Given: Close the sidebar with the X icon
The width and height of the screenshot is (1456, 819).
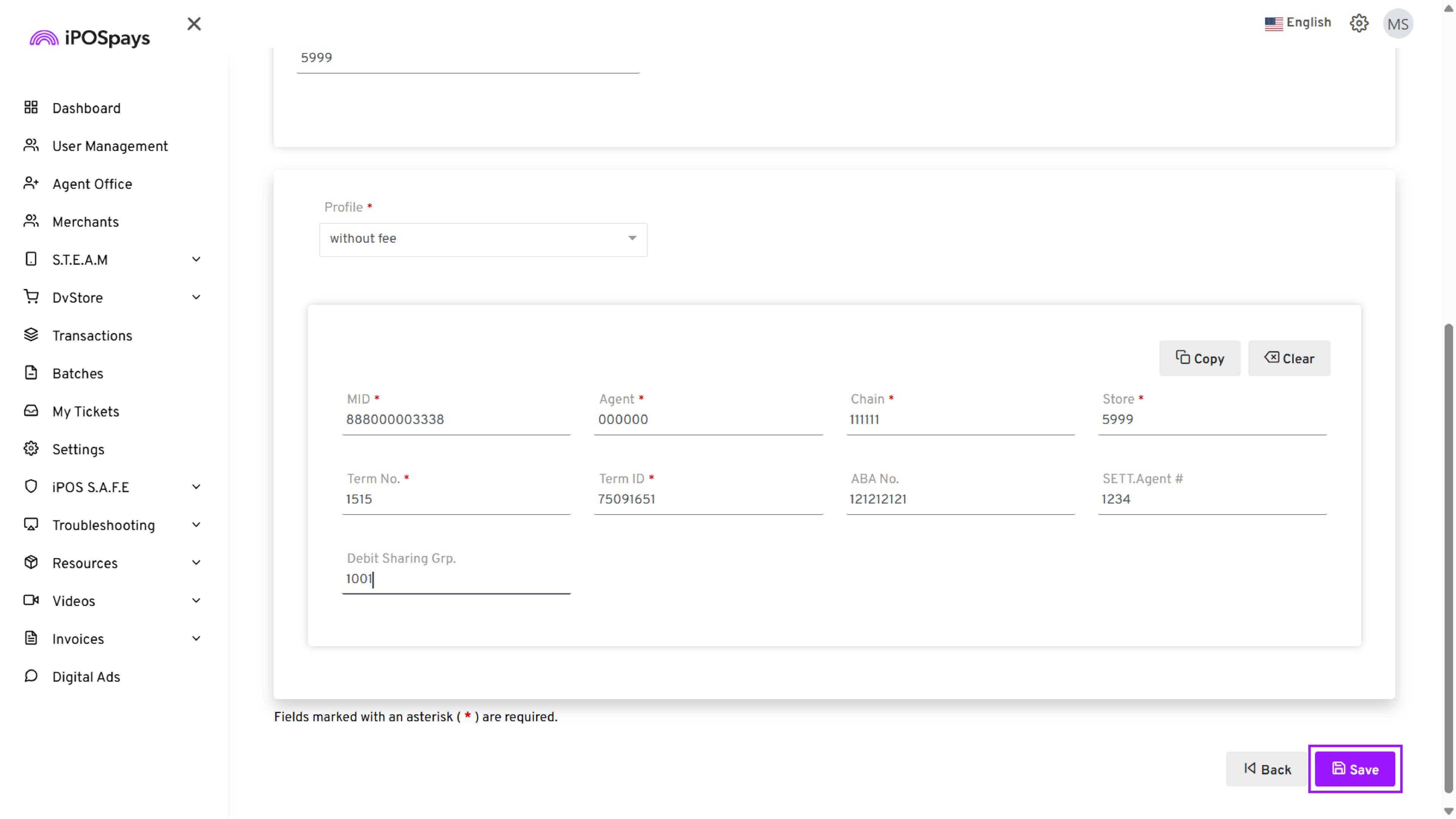Looking at the screenshot, I should (x=194, y=24).
